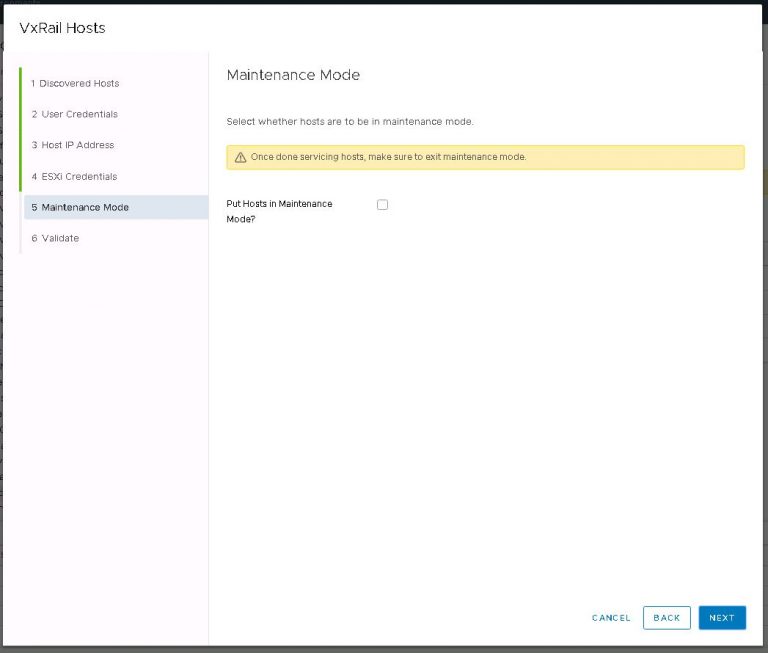Open step 6 Validate
The height and width of the screenshot is (653, 768).
(55, 238)
